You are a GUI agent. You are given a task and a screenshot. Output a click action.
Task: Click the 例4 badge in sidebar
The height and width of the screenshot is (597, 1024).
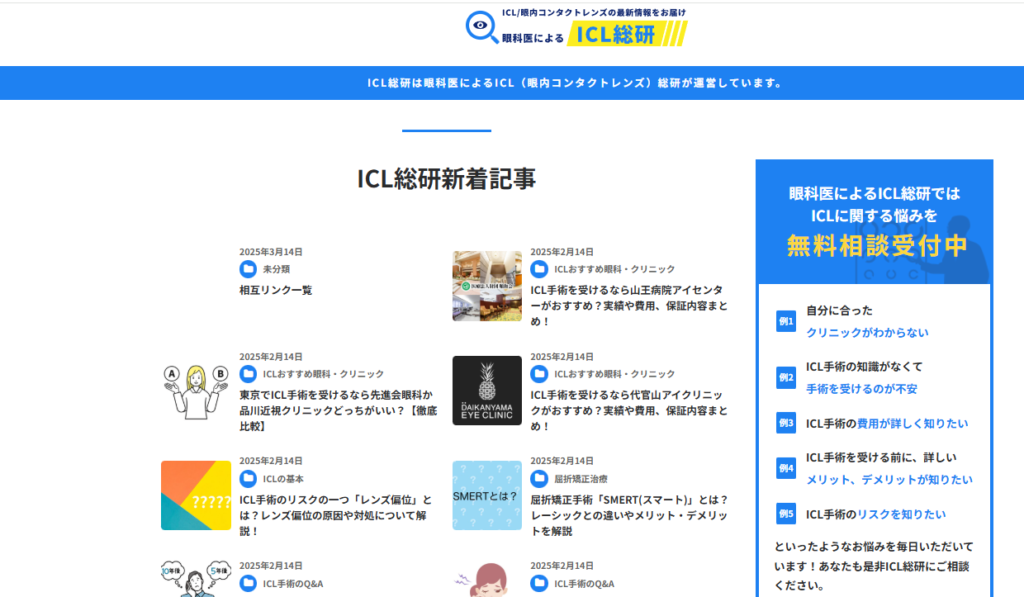pos(786,468)
